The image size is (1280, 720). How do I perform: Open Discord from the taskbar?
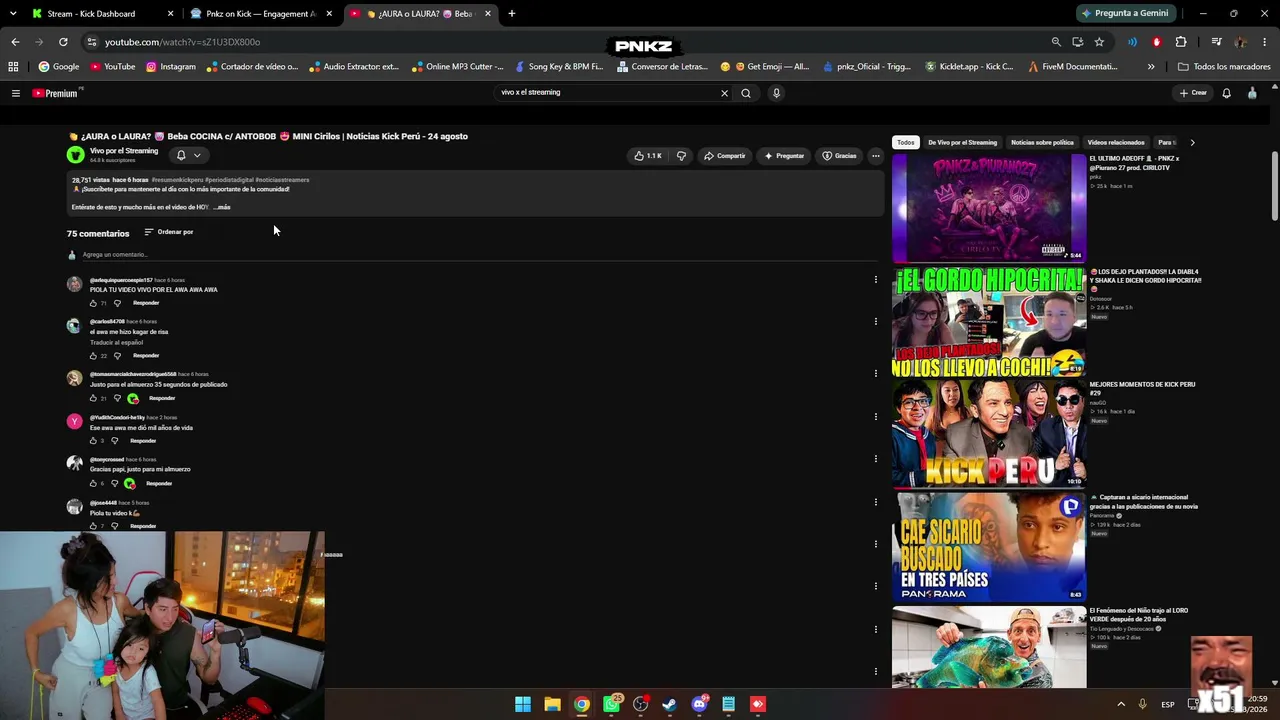[699, 704]
